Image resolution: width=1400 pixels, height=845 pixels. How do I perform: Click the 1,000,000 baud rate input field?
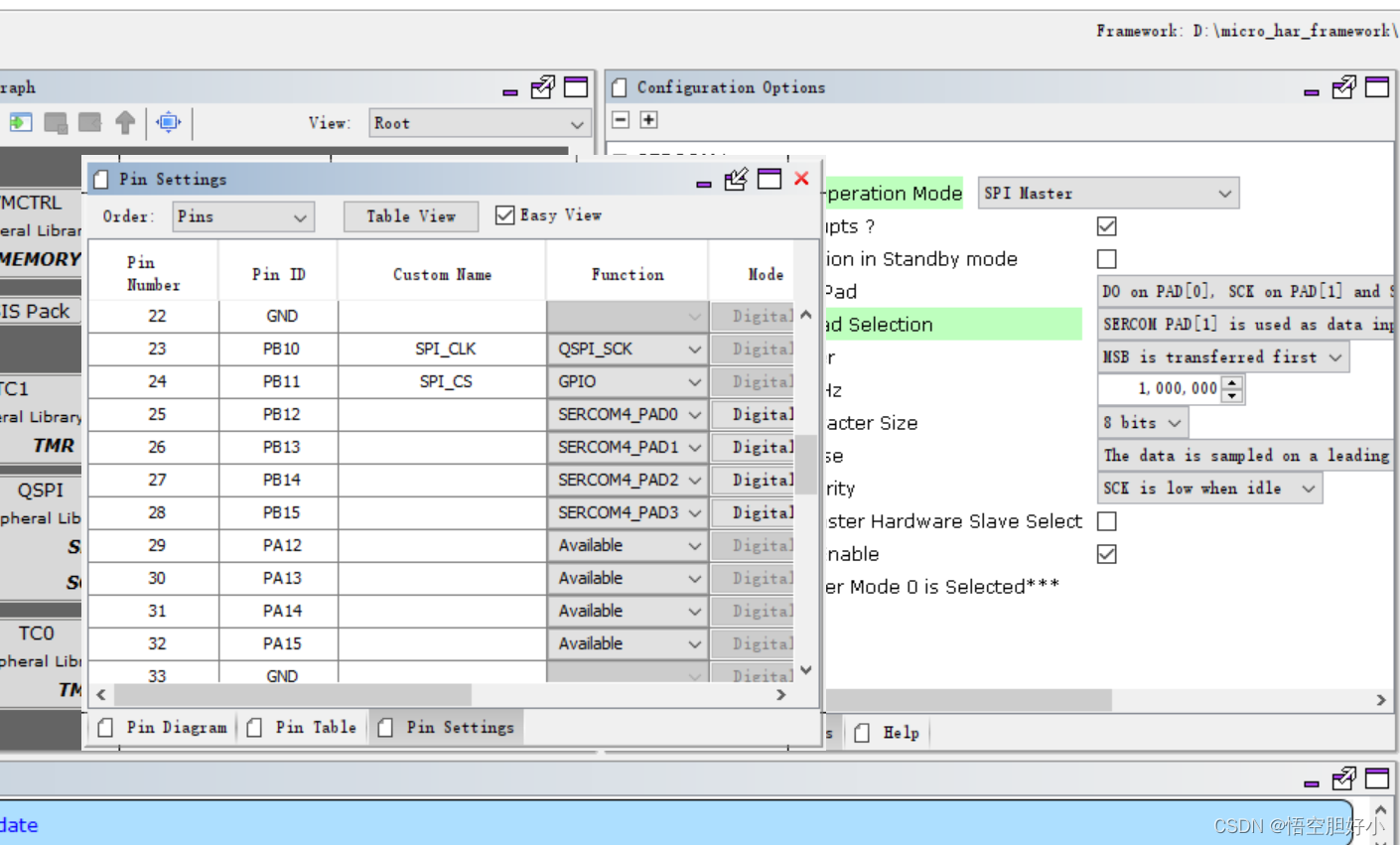(1161, 389)
